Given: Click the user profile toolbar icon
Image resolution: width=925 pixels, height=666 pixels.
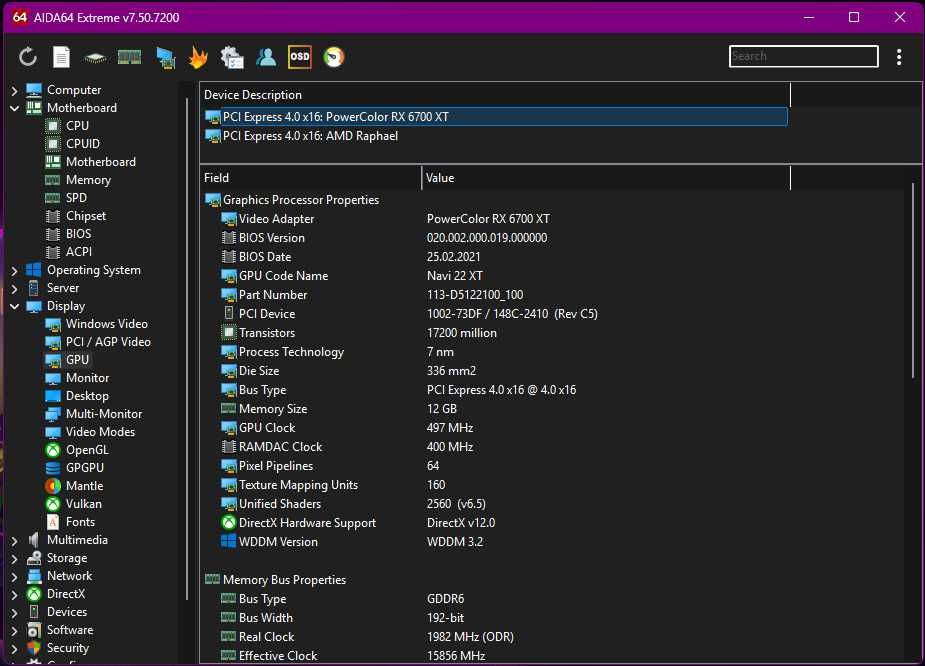Looking at the screenshot, I should [x=266, y=57].
